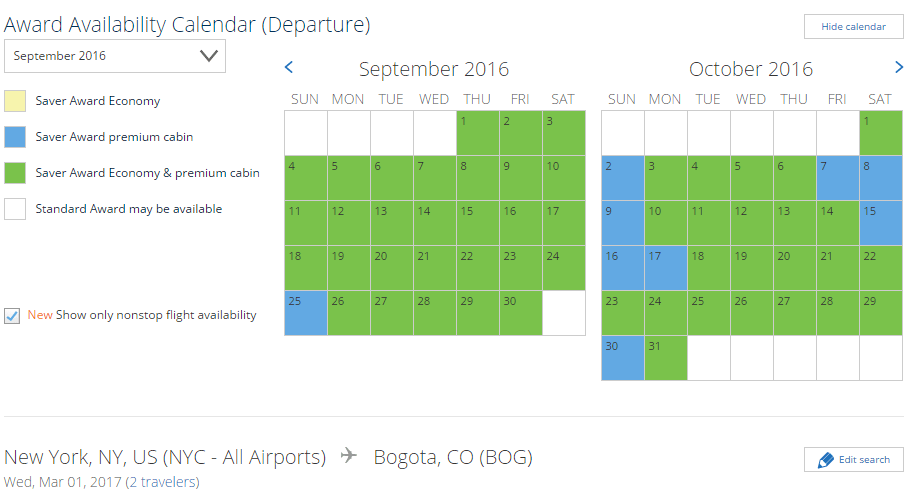Screen dimensions: 914x497
Task: Open the September 2016 month dropdown
Action: [x=115, y=56]
